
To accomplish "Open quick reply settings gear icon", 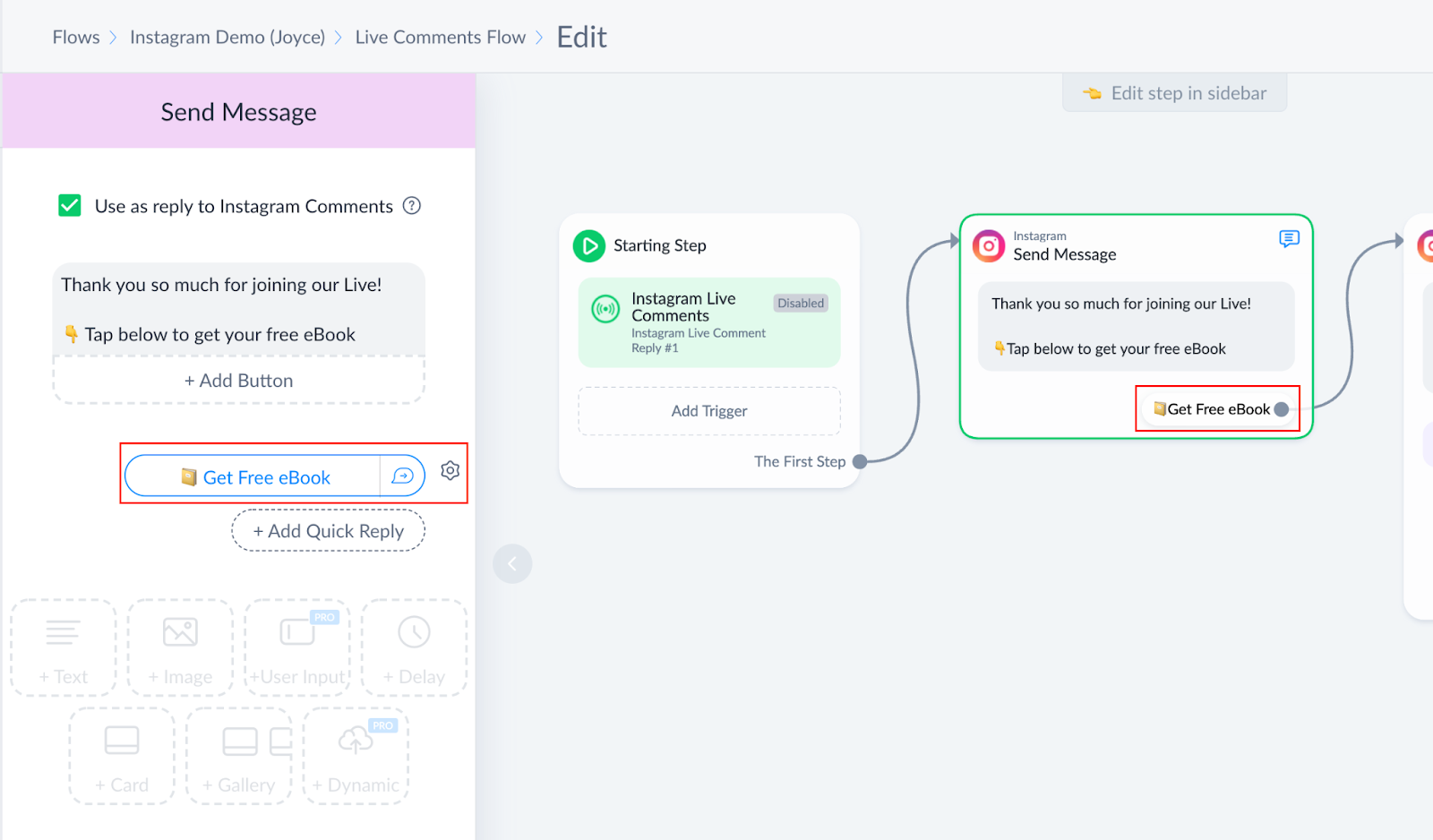I will (450, 470).
